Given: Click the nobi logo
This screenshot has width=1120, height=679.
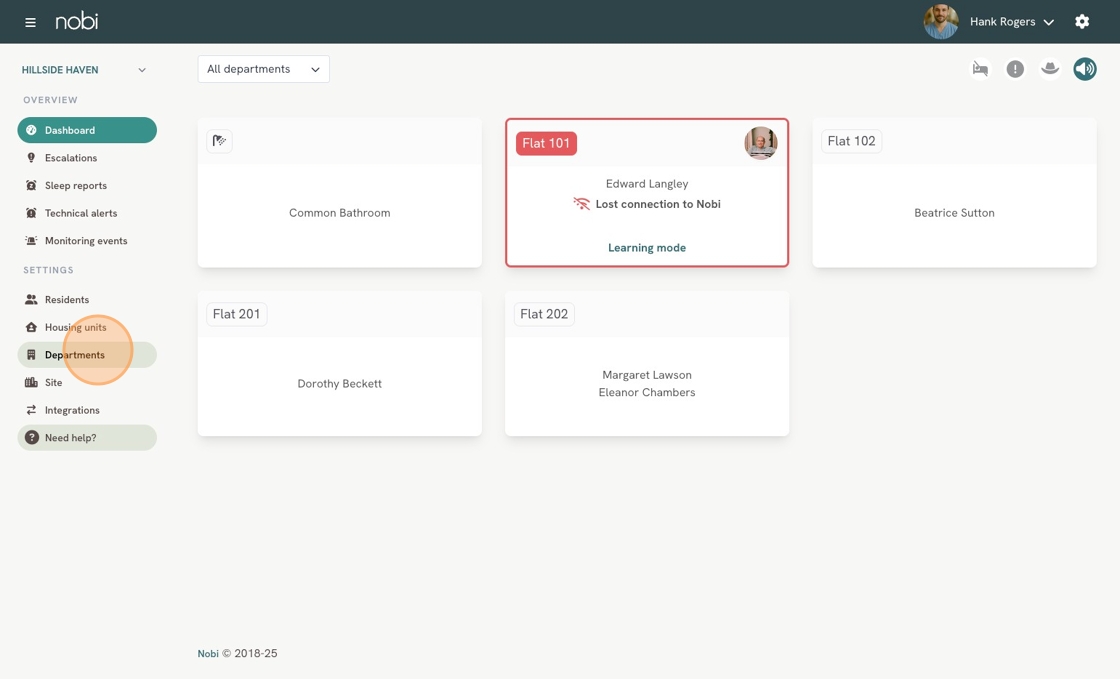Looking at the screenshot, I should pyautogui.click(x=76, y=21).
